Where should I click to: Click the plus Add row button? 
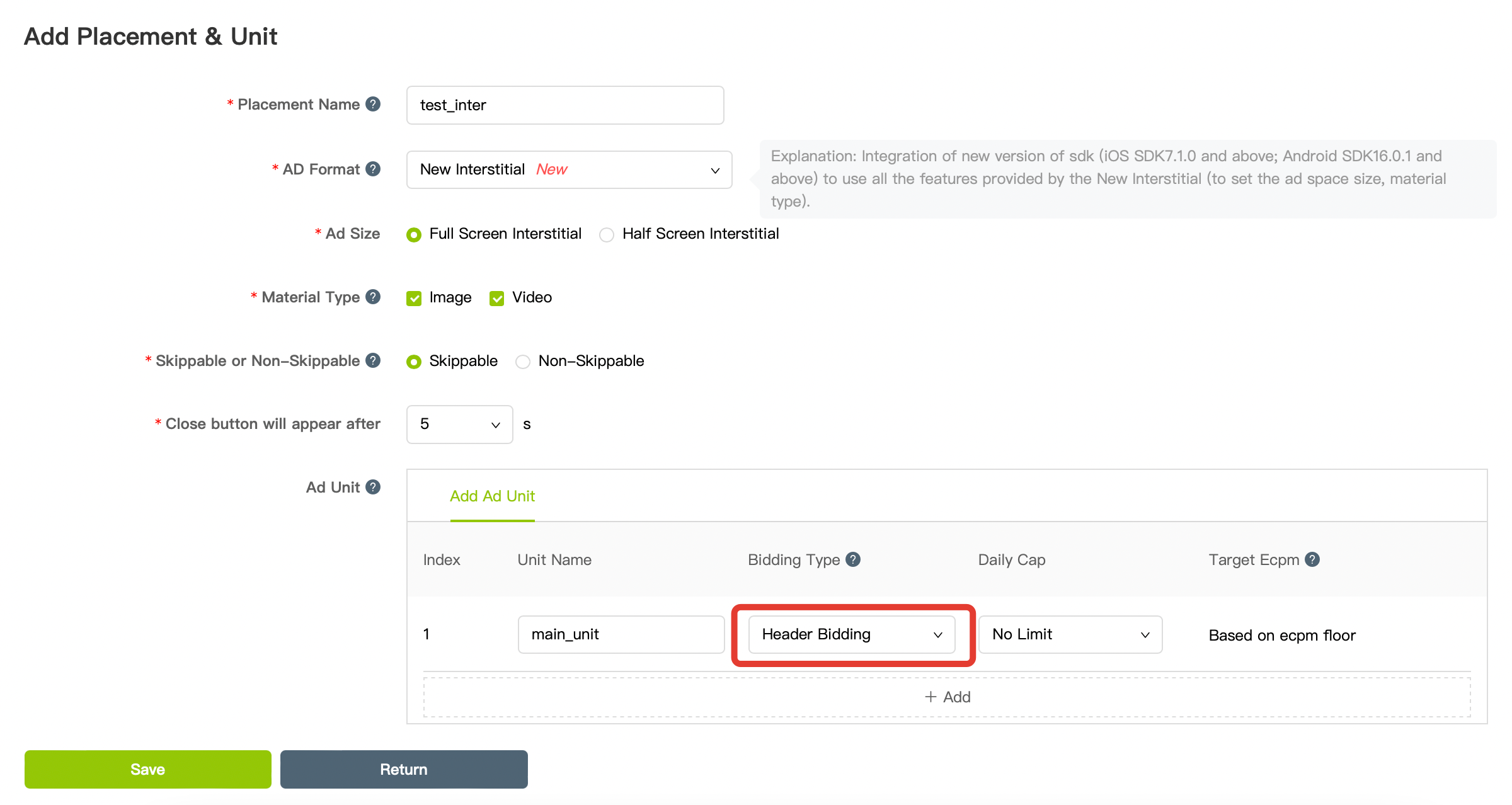coord(947,697)
